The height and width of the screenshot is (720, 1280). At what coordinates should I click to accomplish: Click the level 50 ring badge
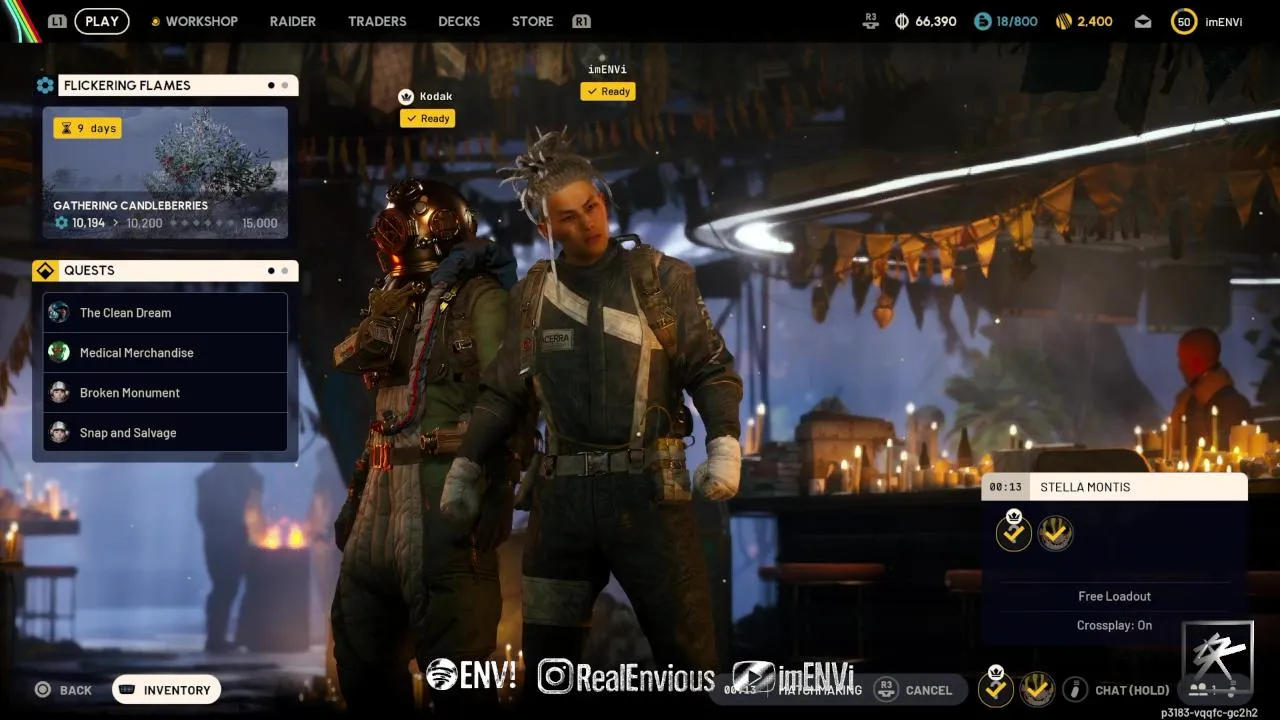pyautogui.click(x=1184, y=21)
